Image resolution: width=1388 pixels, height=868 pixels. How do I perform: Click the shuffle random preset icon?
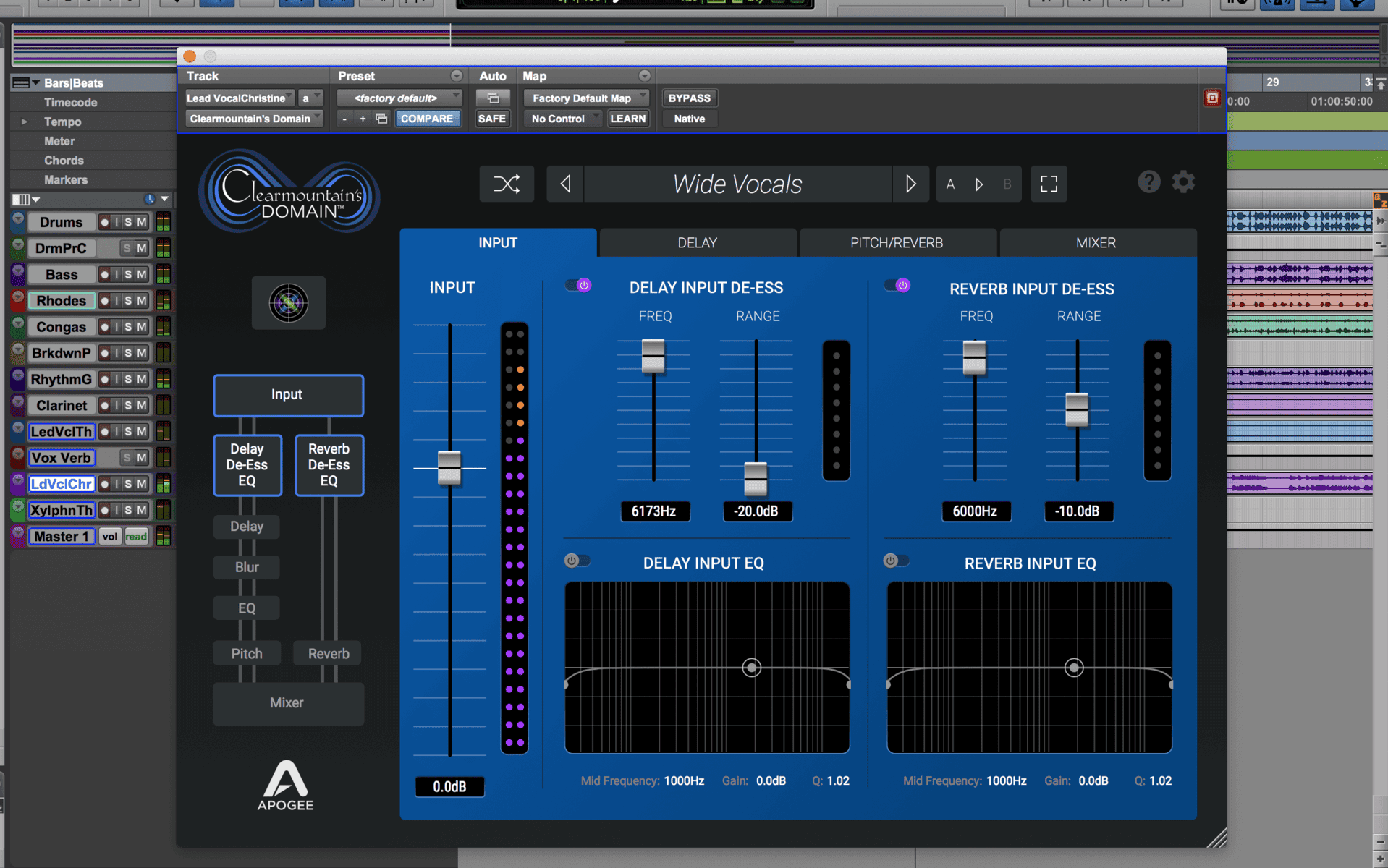pos(507,184)
